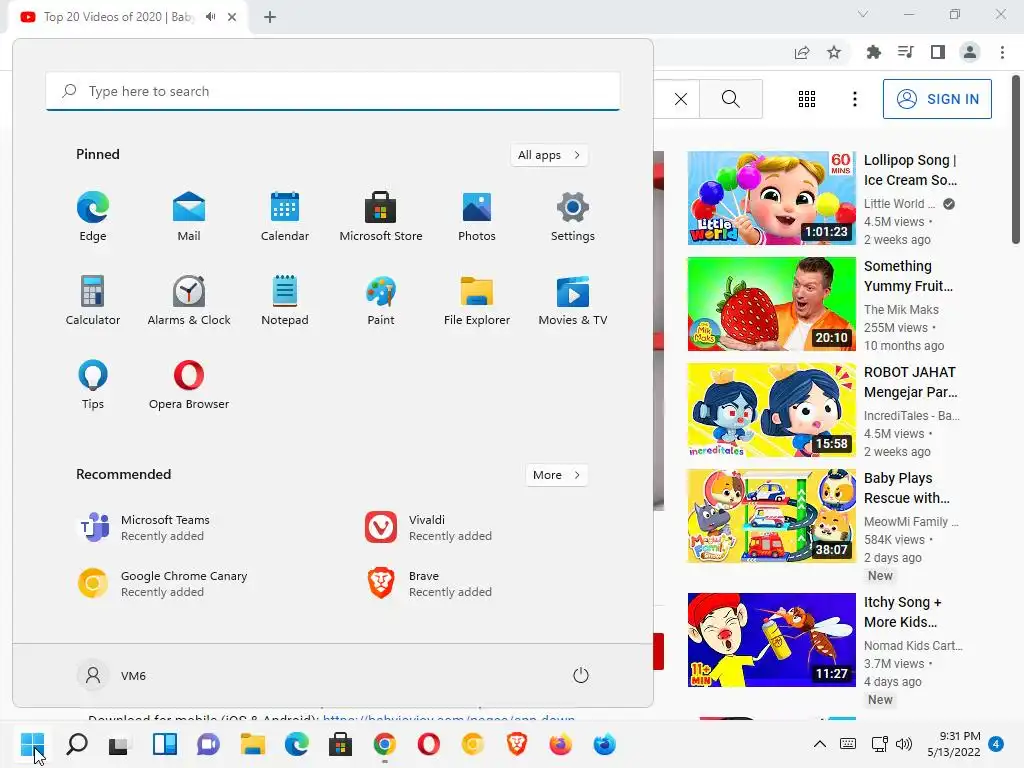The width and height of the screenshot is (1024, 768).
Task: Mute the YouTube tab via its speaker icon
Action: click(x=210, y=17)
